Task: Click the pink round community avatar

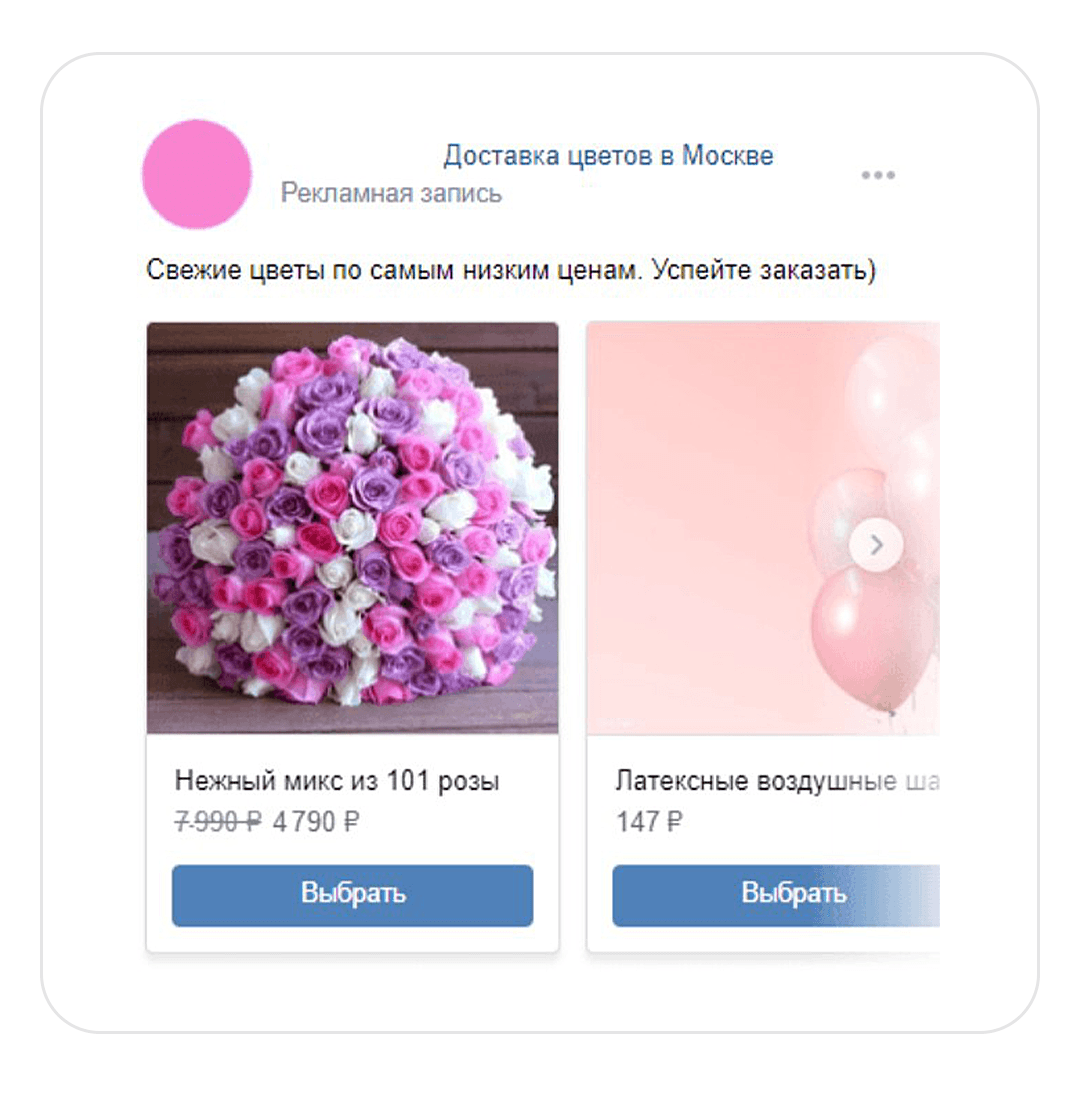Action: [197, 174]
